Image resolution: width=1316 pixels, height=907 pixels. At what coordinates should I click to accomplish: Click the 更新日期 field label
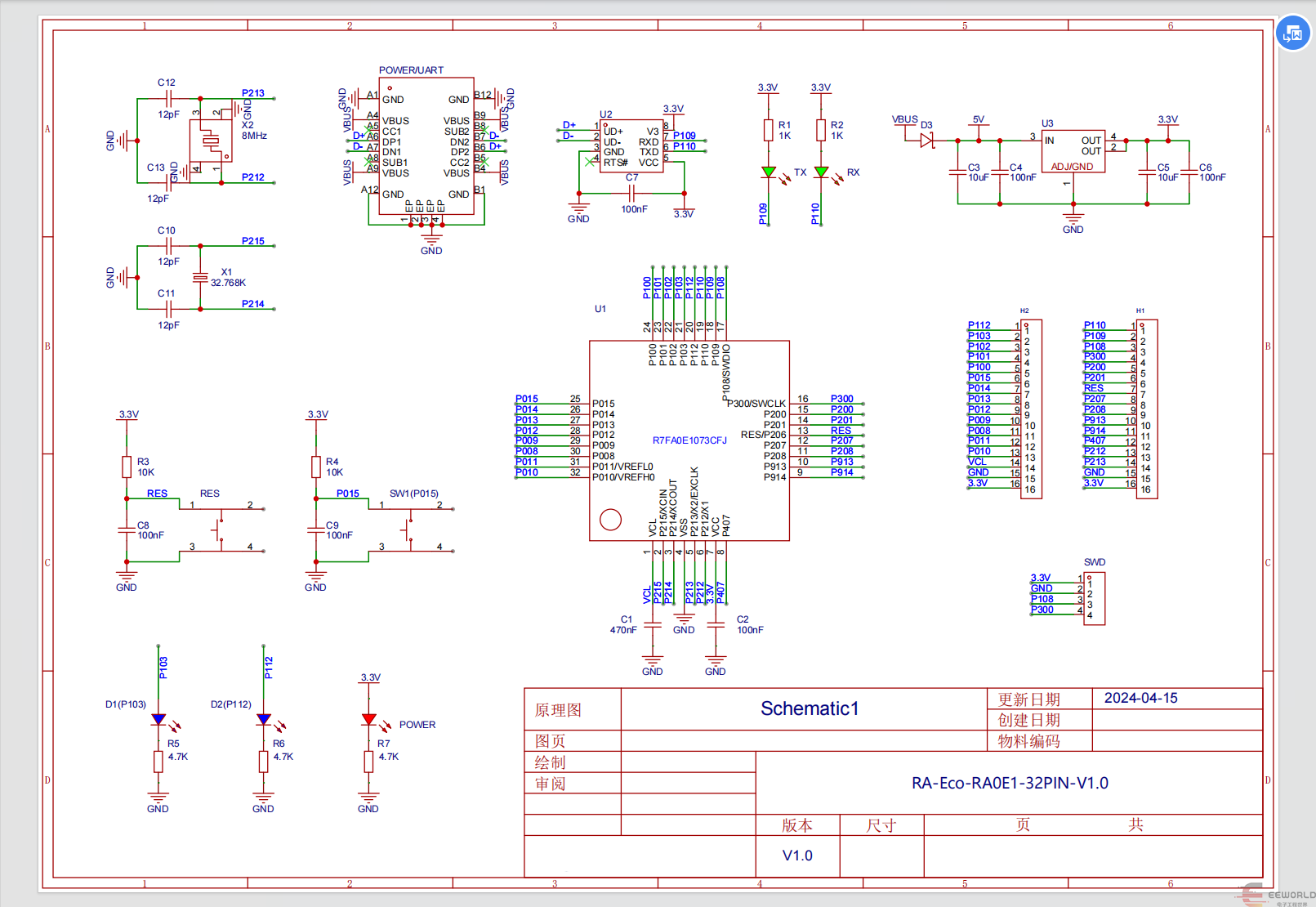point(1028,699)
